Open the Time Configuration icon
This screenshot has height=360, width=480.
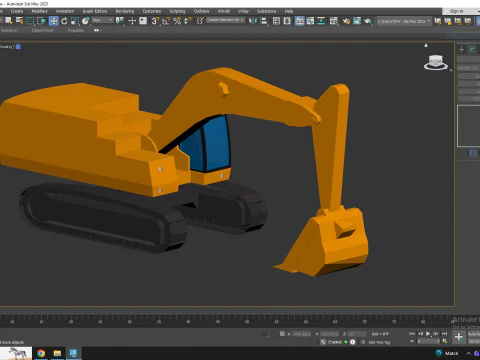445,341
